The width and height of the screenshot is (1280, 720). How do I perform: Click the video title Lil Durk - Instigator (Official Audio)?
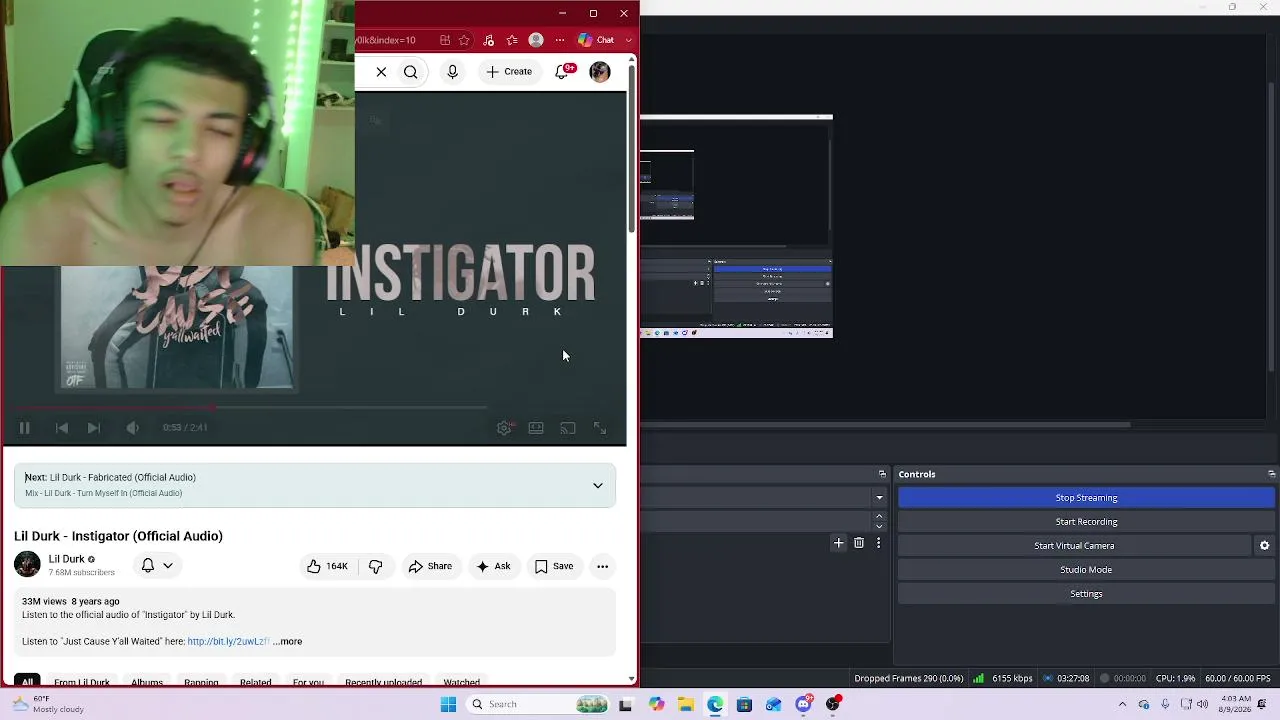118,536
